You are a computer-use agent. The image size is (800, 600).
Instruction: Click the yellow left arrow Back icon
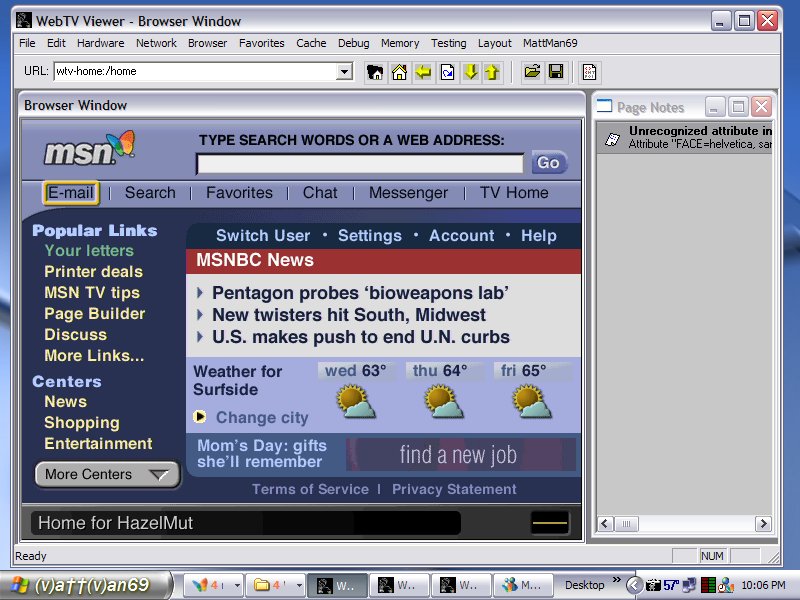423,72
